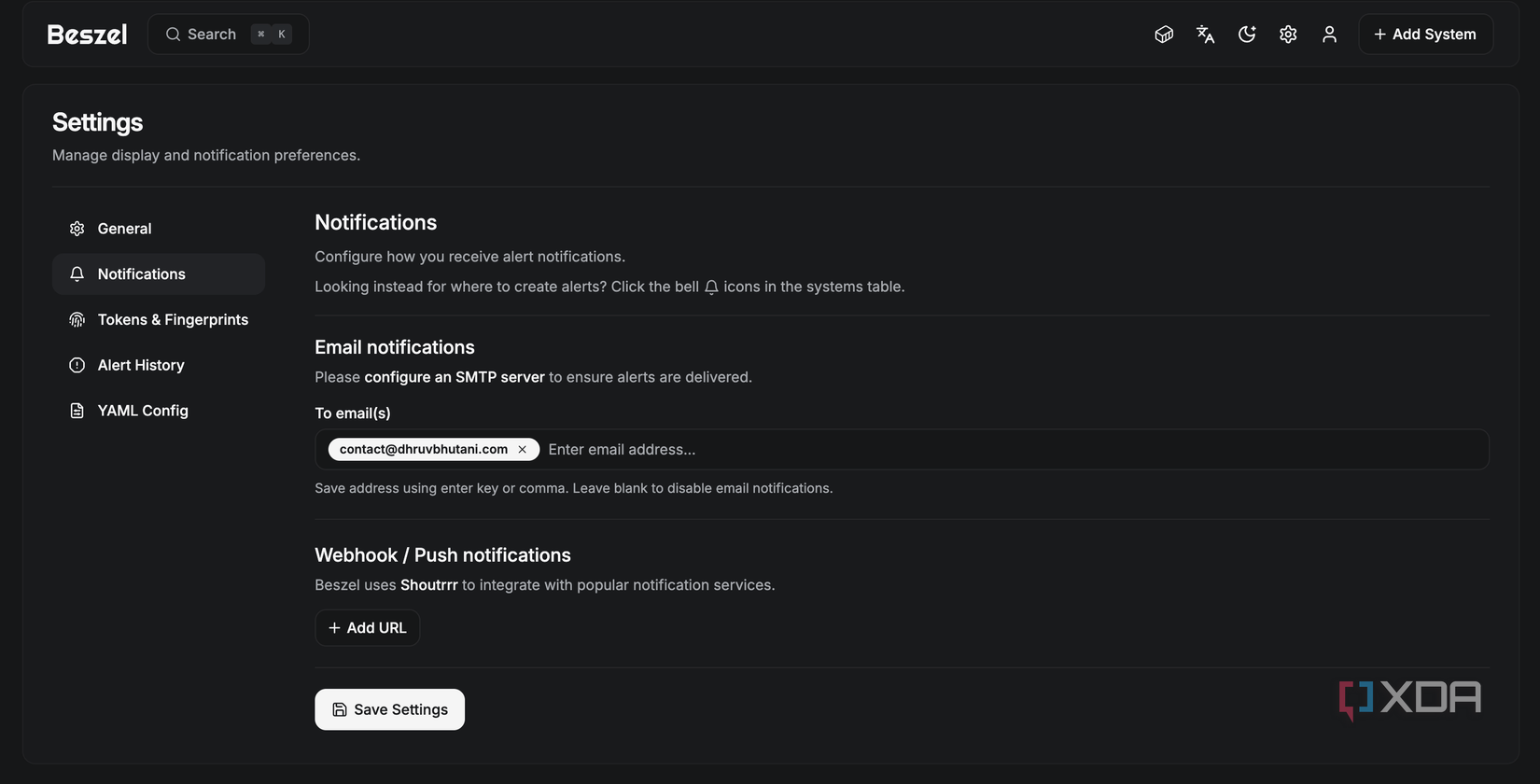Image resolution: width=1540 pixels, height=784 pixels.
Task: Toggle dark mode with moon icon
Action: pyautogui.click(x=1247, y=35)
